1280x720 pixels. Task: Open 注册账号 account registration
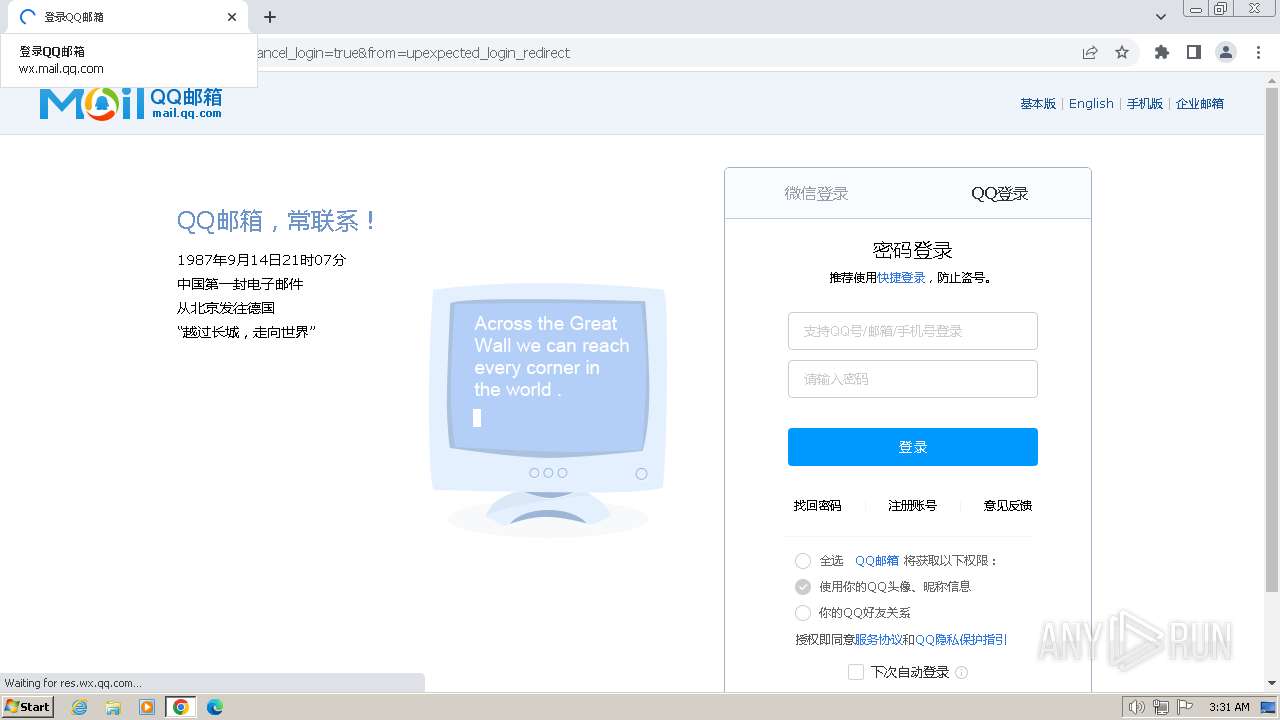(912, 506)
